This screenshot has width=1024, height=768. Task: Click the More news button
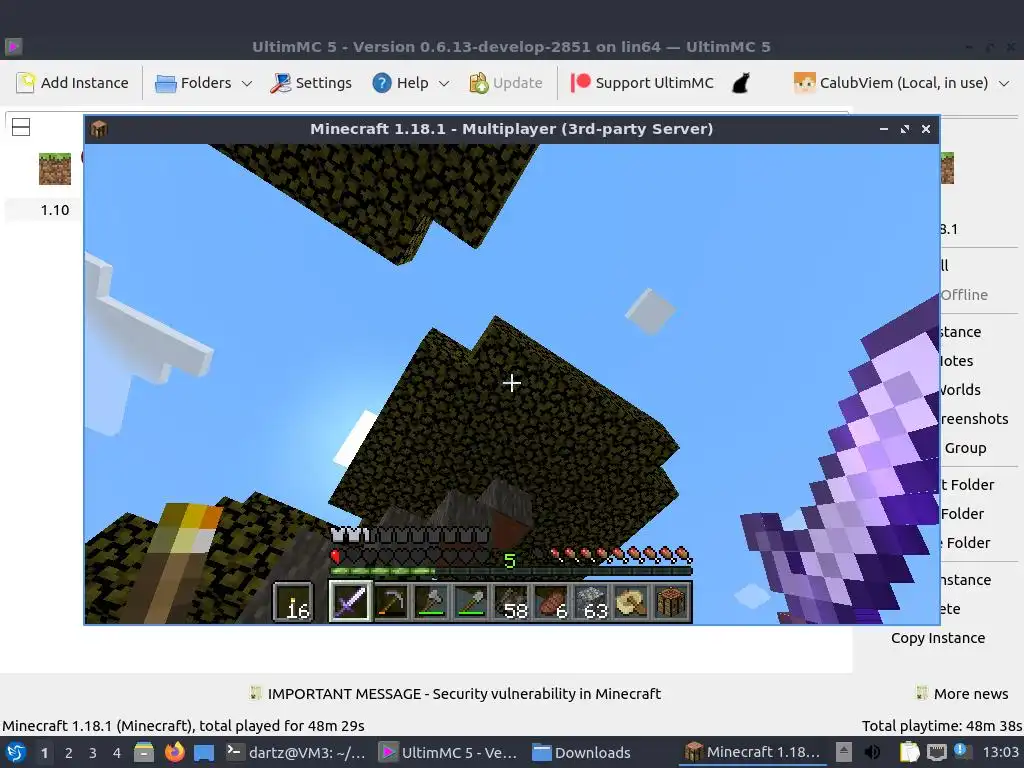[961, 694]
